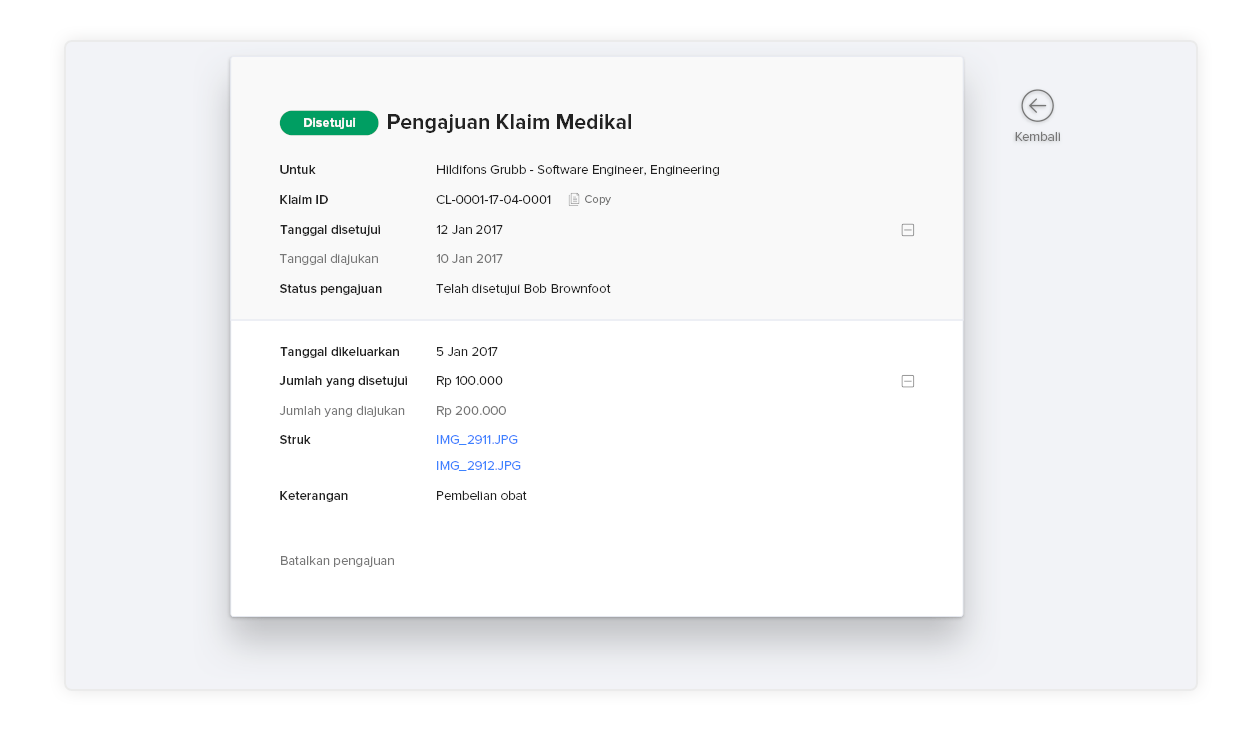Click the approved amount Rp 100.000
The width and height of the screenshot is (1260, 730).
(469, 381)
